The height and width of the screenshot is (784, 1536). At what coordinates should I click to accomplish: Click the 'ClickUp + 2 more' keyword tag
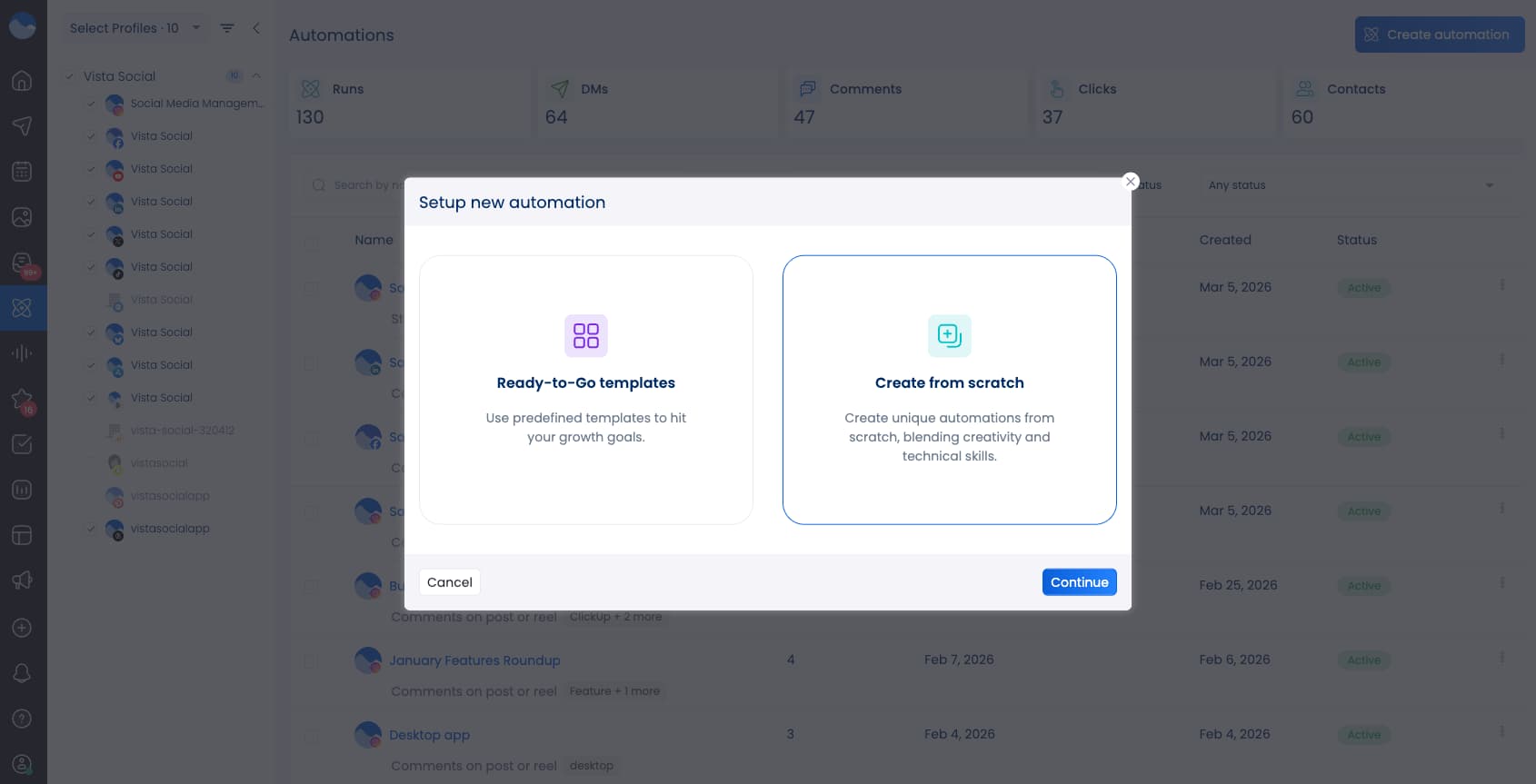[x=616, y=617]
